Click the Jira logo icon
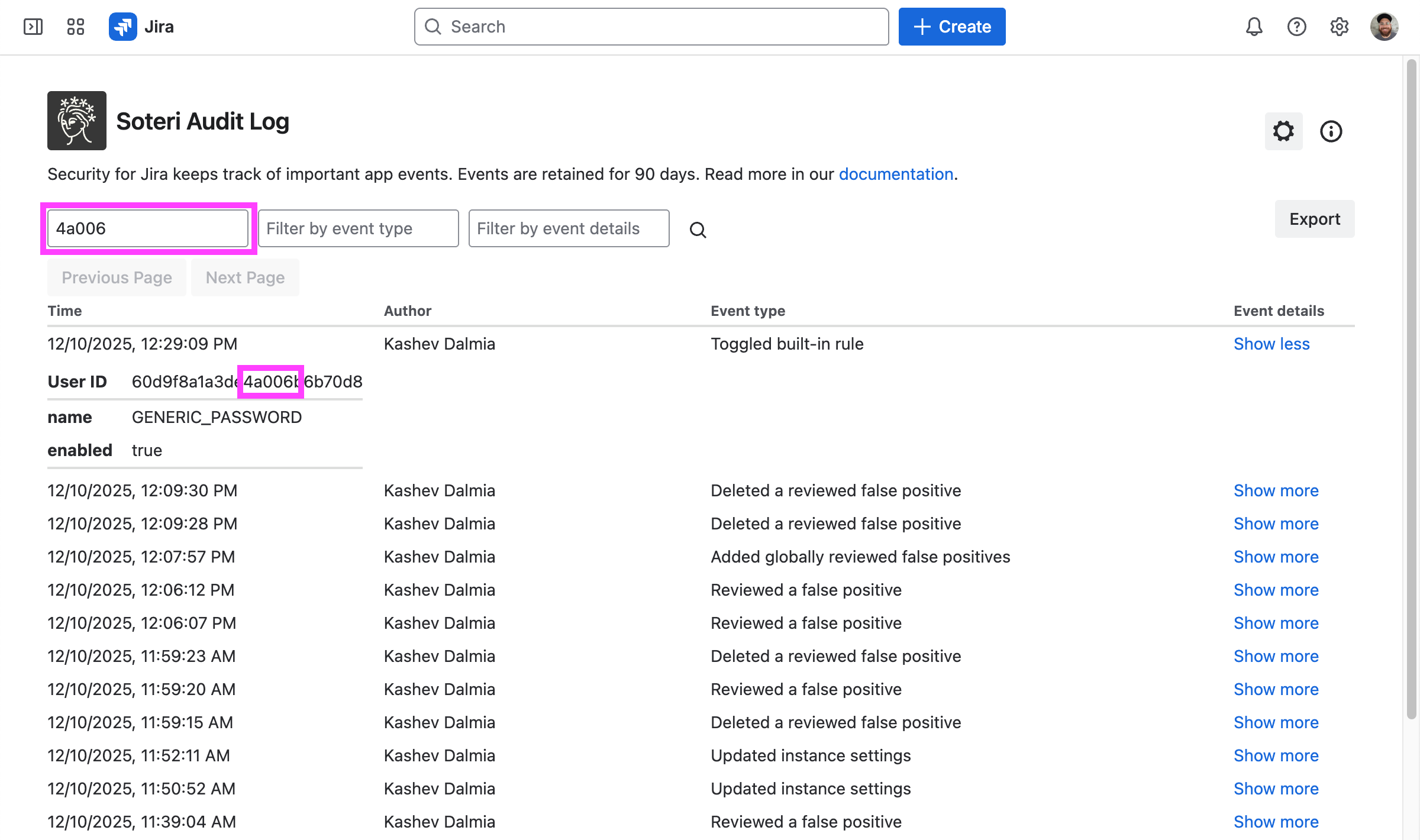This screenshot has height=840, width=1420. (123, 27)
